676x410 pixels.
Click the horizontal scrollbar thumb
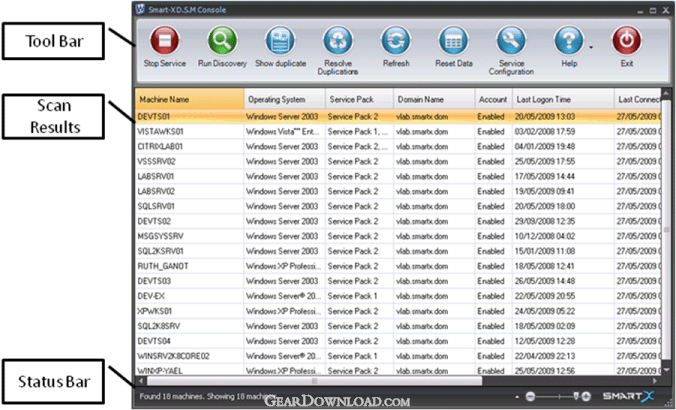tap(315, 381)
